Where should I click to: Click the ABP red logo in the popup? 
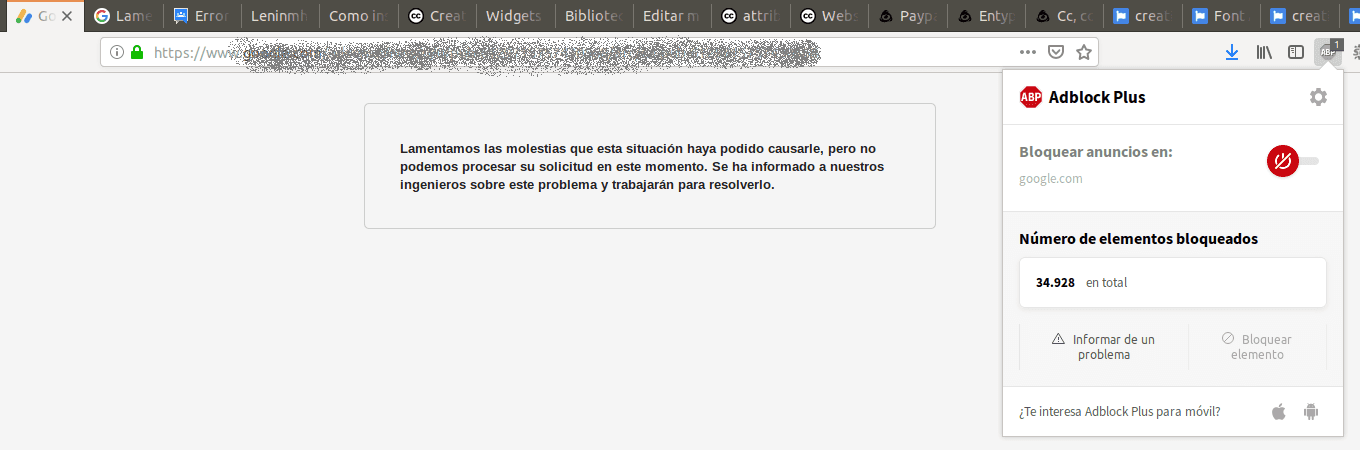(1030, 97)
